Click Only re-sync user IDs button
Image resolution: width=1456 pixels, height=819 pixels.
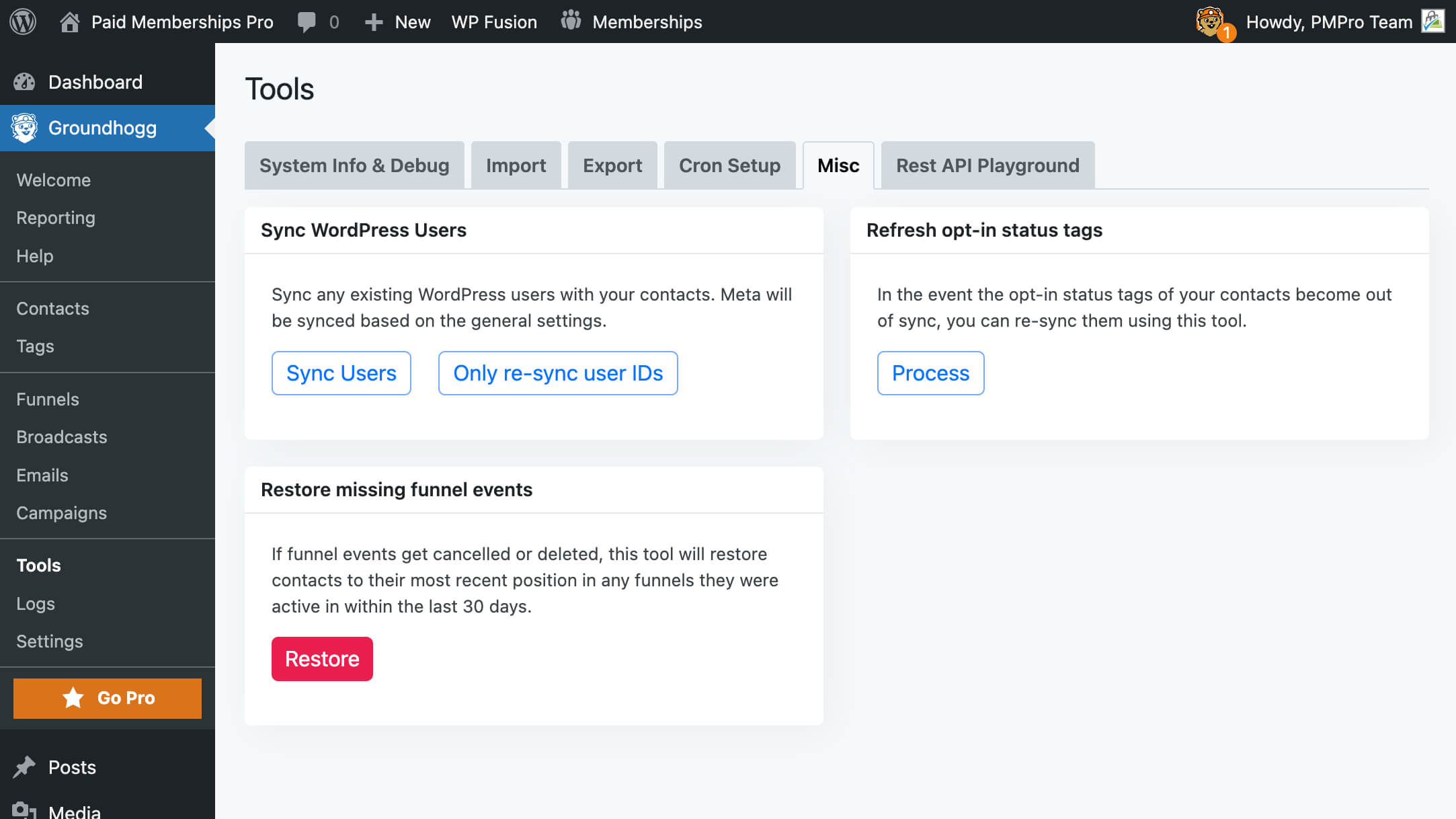click(558, 373)
